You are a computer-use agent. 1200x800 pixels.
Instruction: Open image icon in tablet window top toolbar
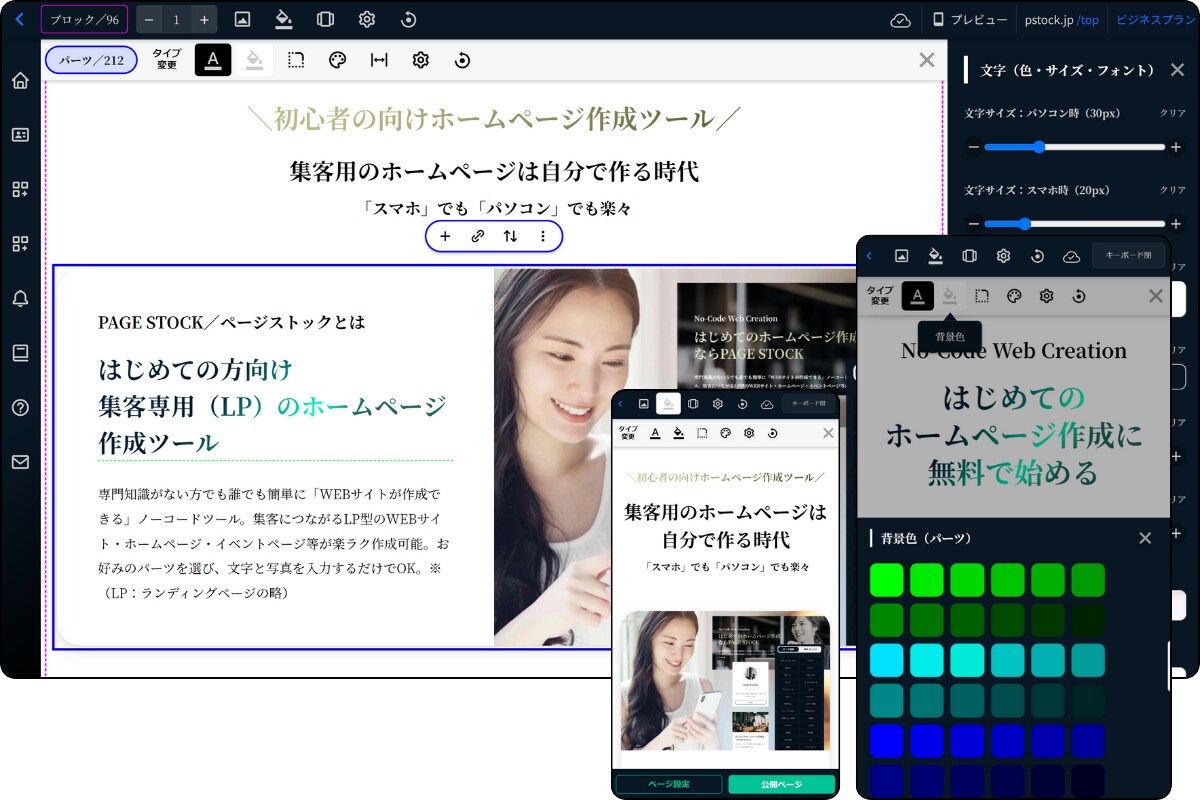click(901, 256)
